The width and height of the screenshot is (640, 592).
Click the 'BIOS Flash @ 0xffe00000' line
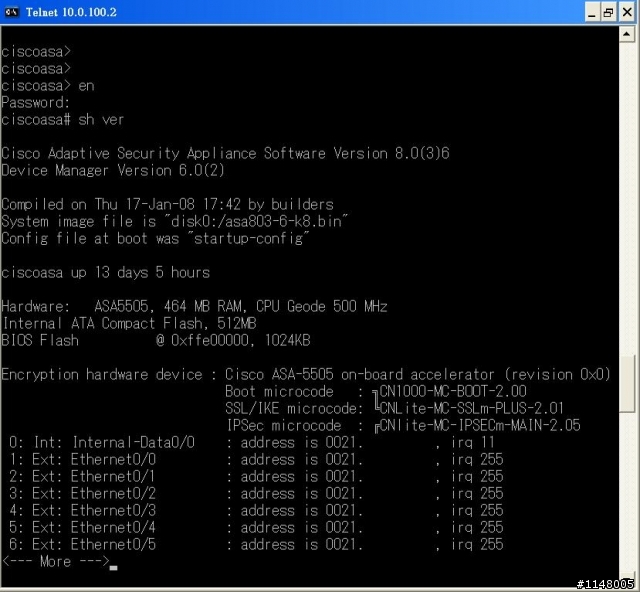(x=156, y=341)
